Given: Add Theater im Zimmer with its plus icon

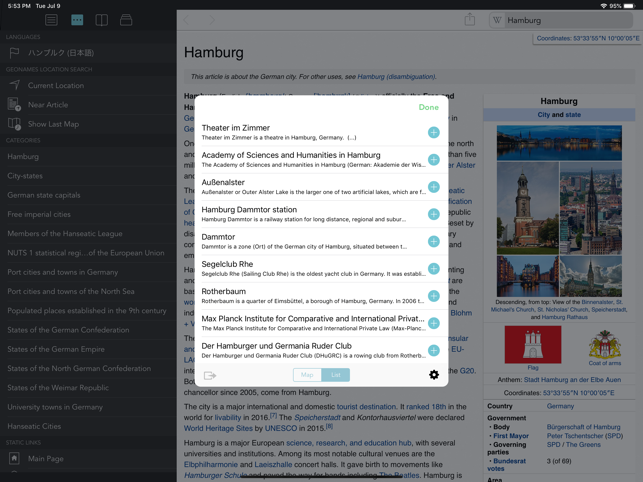Looking at the screenshot, I should point(433,132).
